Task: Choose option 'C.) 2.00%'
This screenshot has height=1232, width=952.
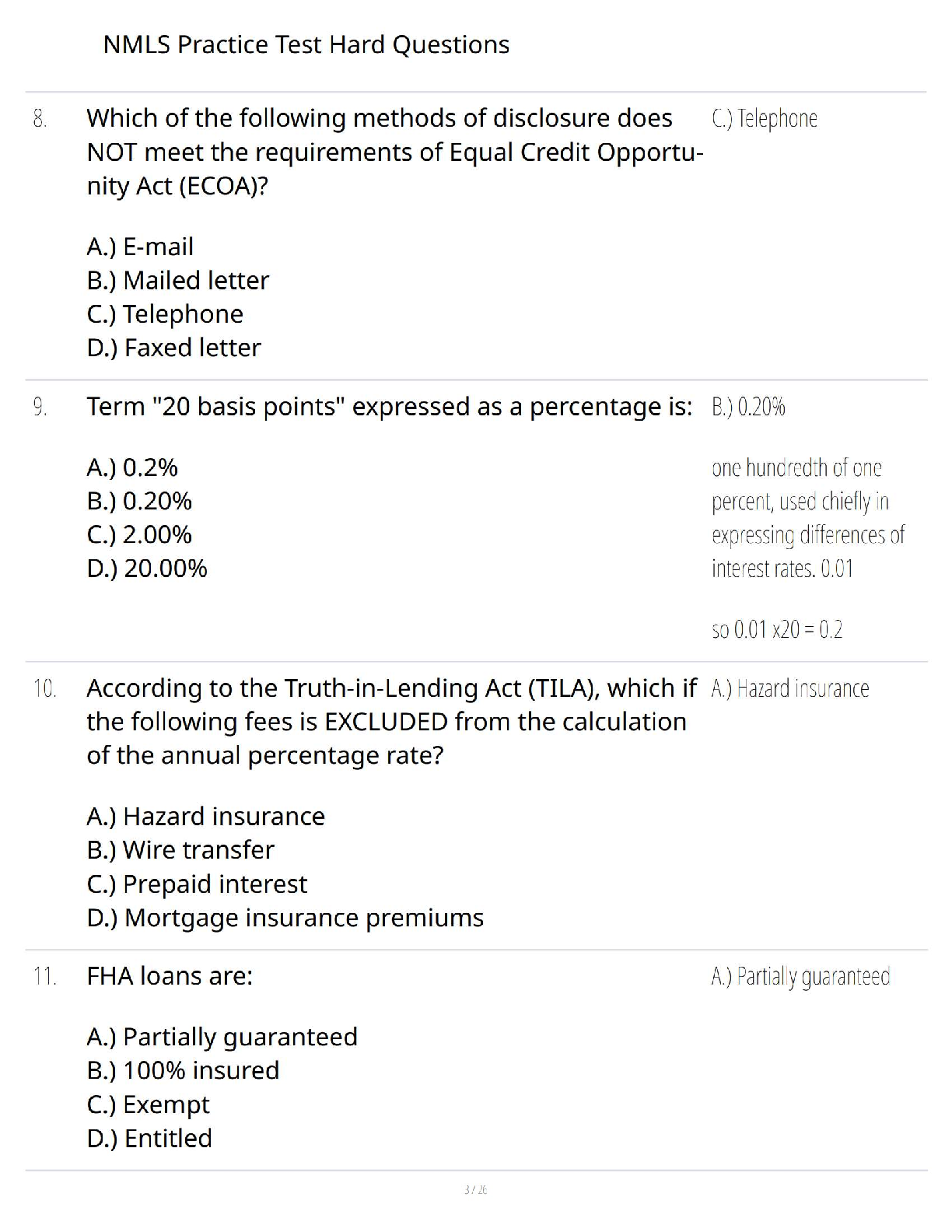Action: (139, 535)
